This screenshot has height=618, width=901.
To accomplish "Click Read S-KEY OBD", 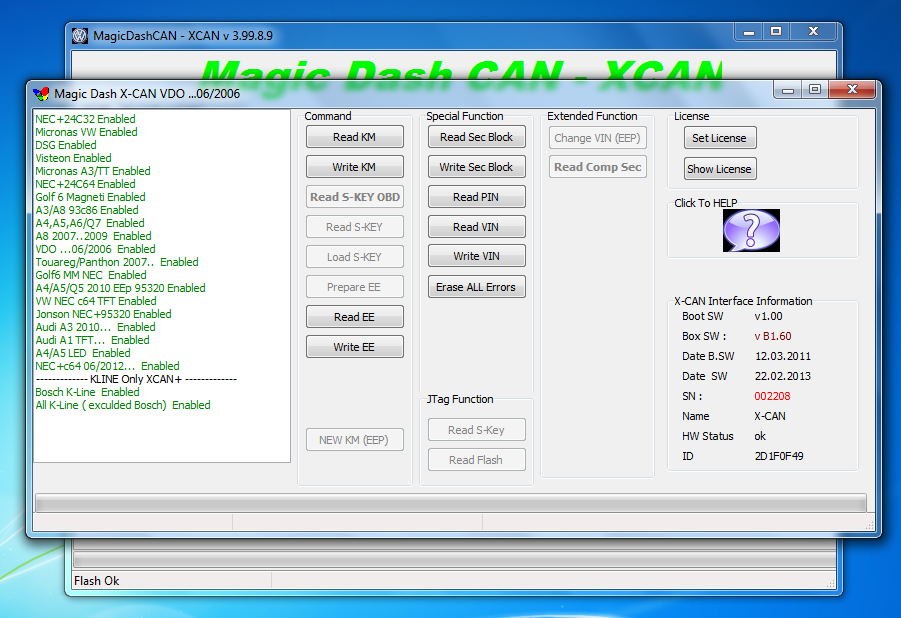I will pyautogui.click(x=354, y=196).
